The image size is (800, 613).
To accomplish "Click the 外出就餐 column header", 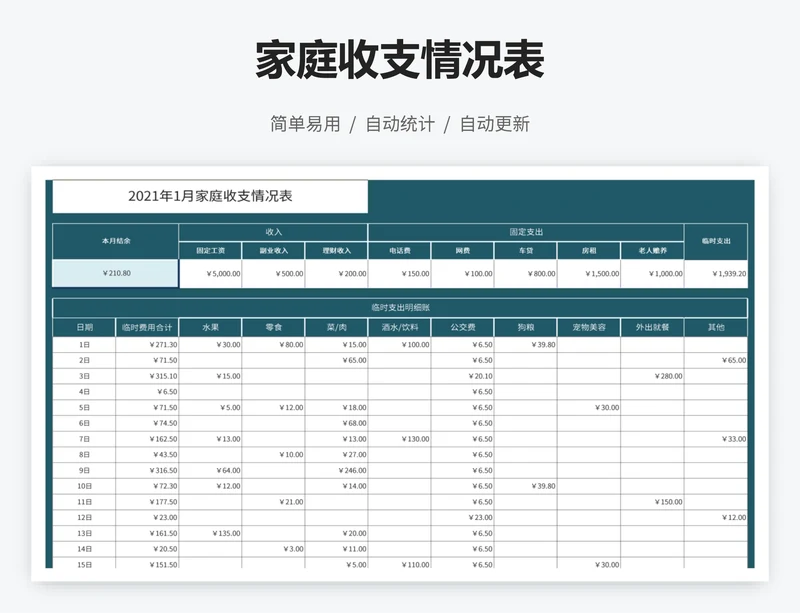I will (x=653, y=327).
